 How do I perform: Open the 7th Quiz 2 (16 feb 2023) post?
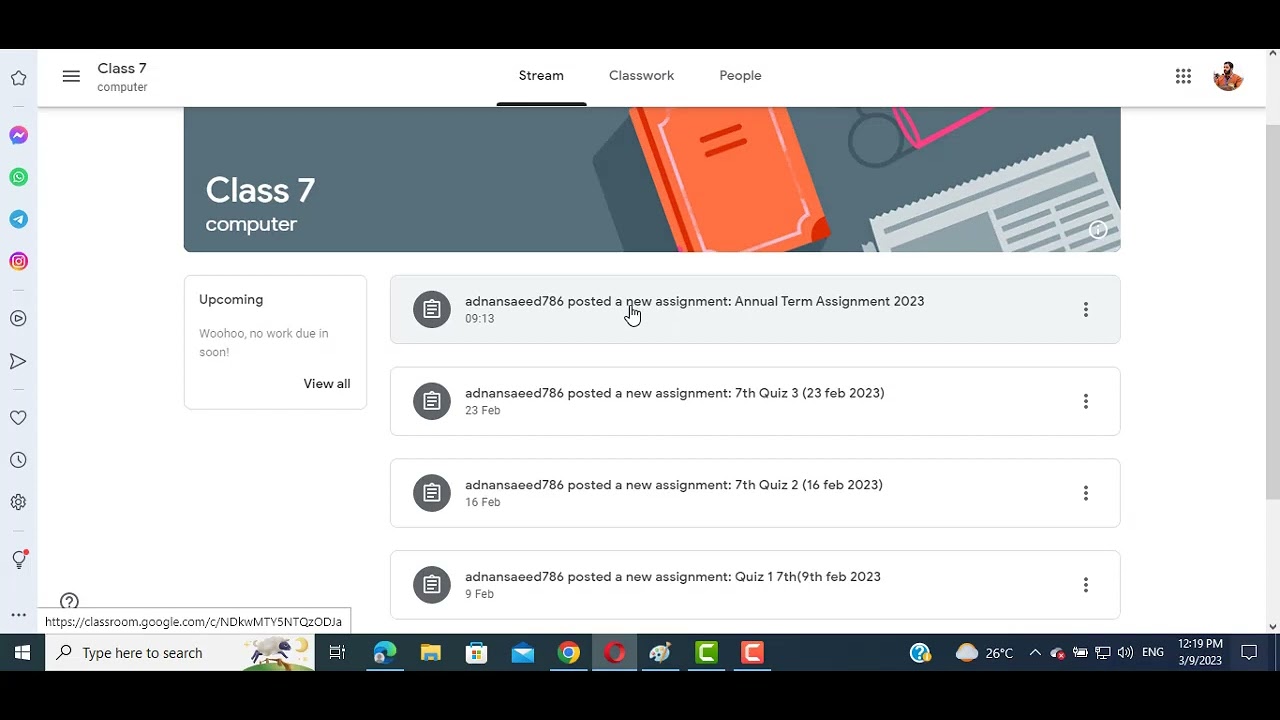click(755, 493)
